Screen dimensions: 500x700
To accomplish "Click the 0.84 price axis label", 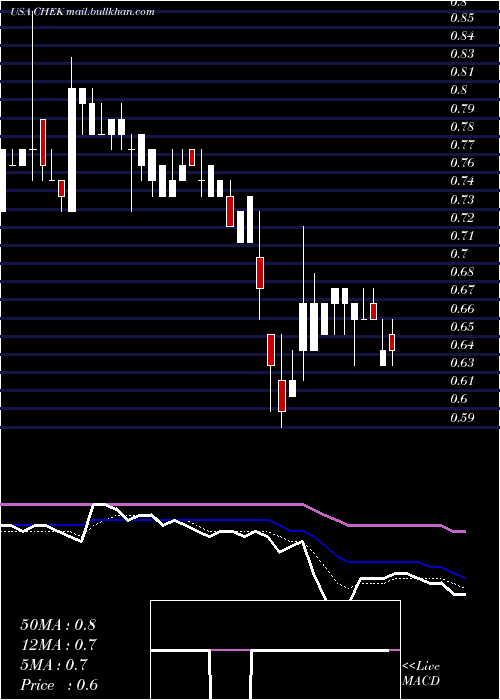I will [461, 36].
